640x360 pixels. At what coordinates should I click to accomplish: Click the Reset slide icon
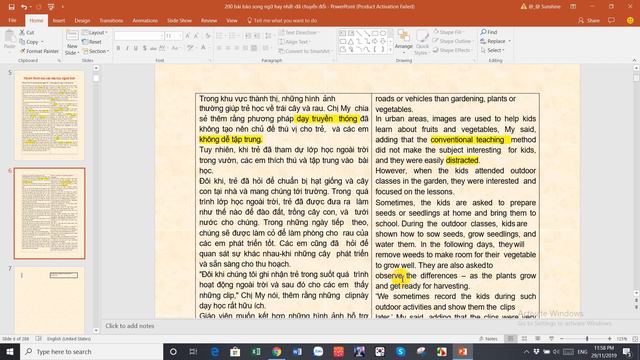85,42
